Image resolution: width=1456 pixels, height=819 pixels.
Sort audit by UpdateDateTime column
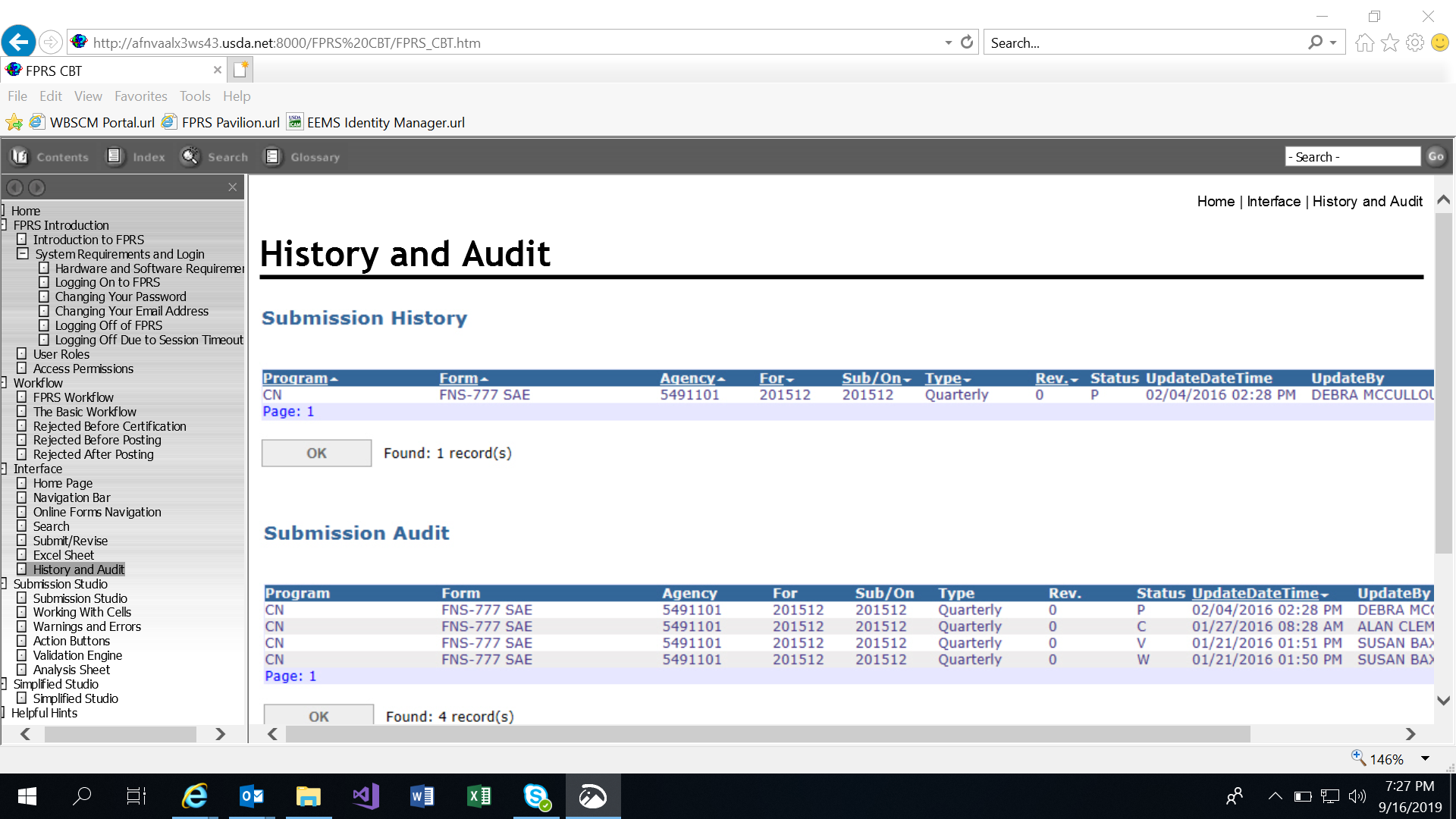tap(1255, 594)
